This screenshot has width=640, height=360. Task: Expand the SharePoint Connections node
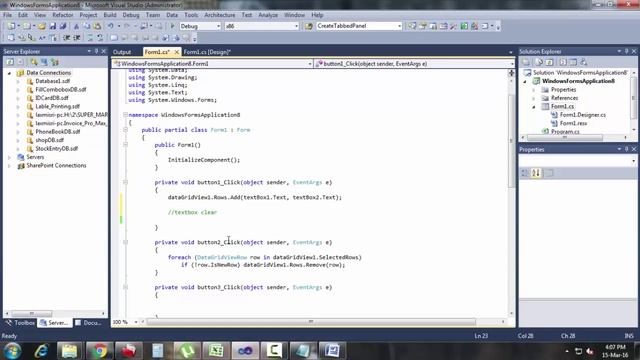[9, 166]
